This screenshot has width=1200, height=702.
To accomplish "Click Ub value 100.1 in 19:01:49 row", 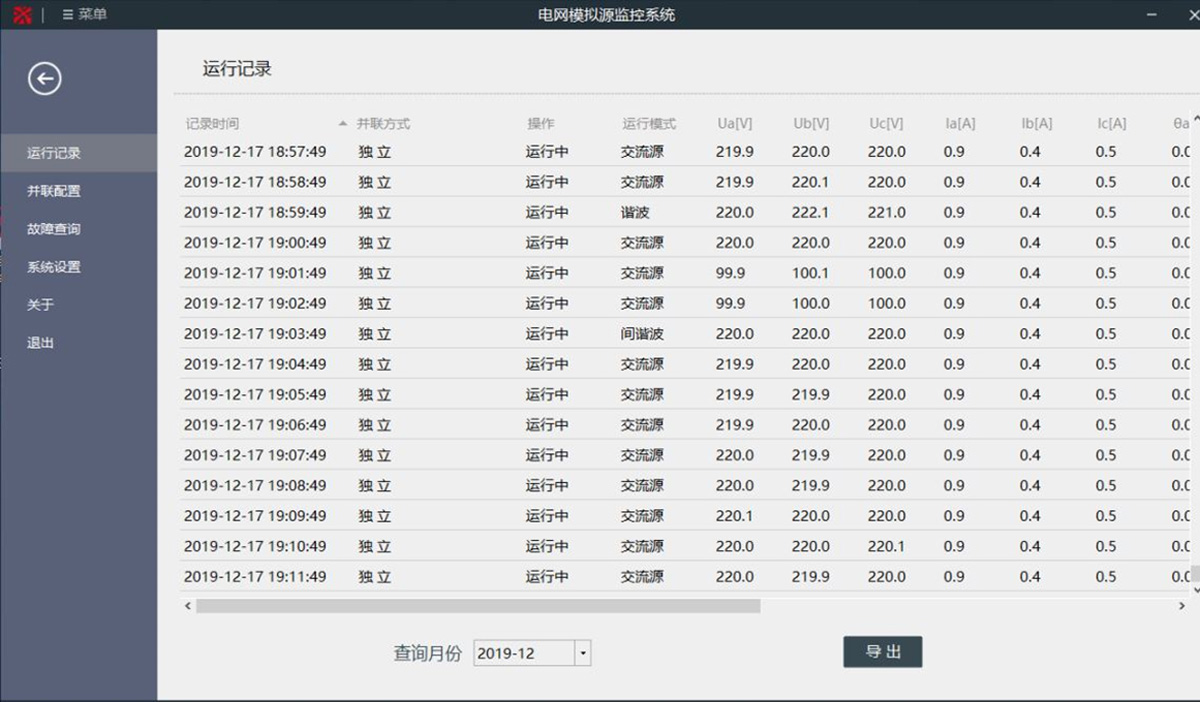I will [811, 273].
